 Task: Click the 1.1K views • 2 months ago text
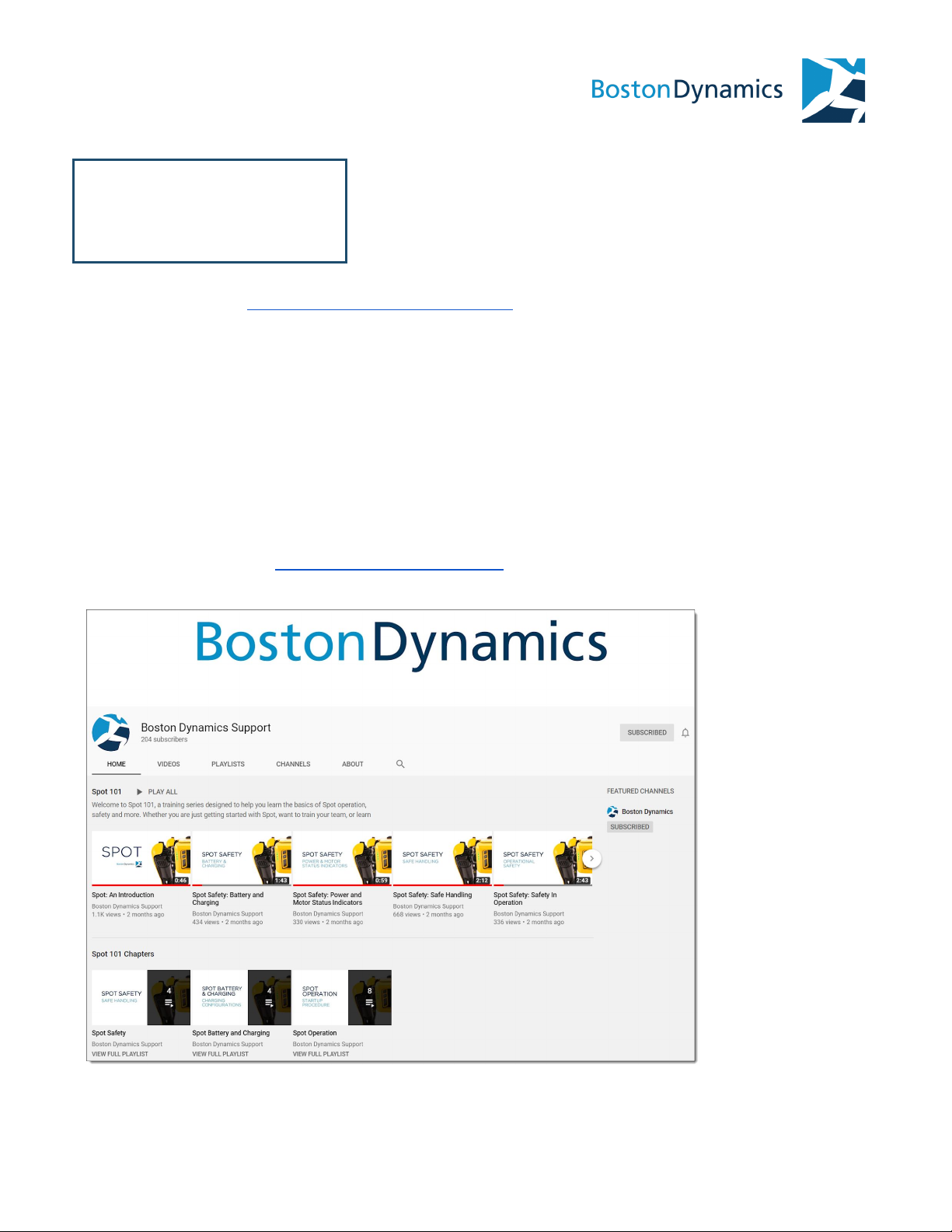coord(128,915)
